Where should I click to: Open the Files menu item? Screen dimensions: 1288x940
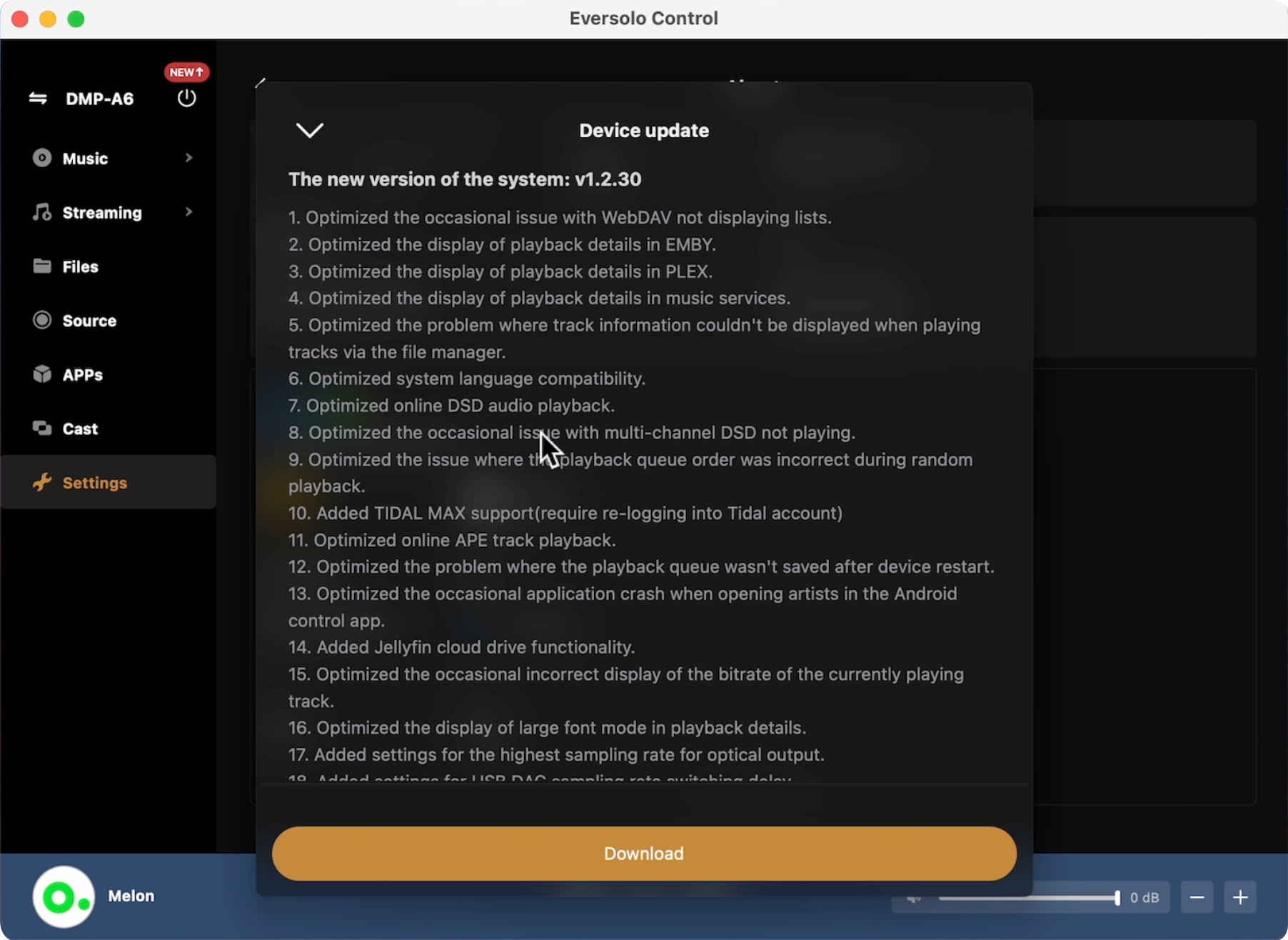pyautogui.click(x=109, y=266)
